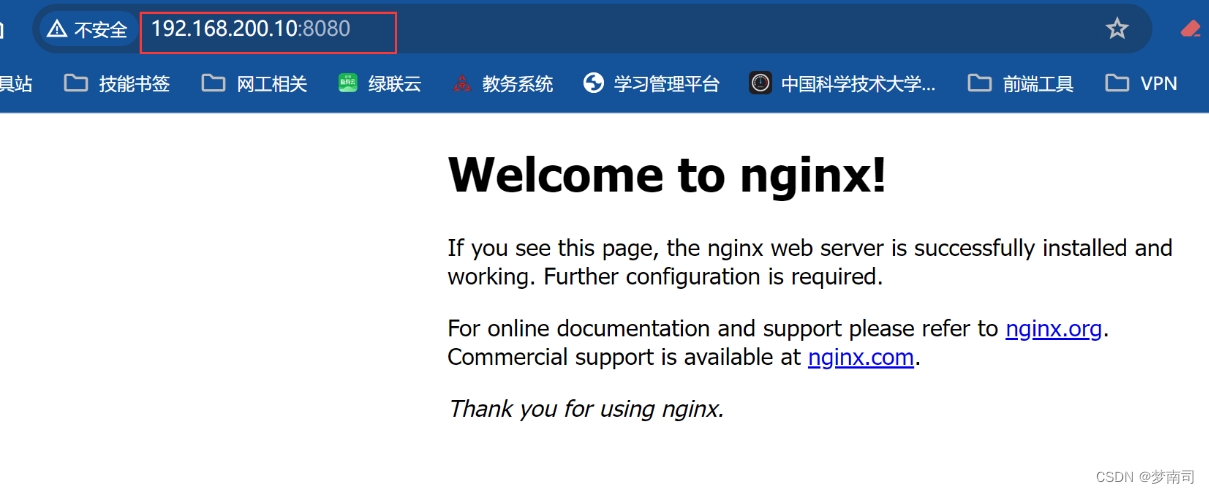The image size is (1209, 493).
Task: Click the red extension icon in toolbar
Action: (1190, 29)
